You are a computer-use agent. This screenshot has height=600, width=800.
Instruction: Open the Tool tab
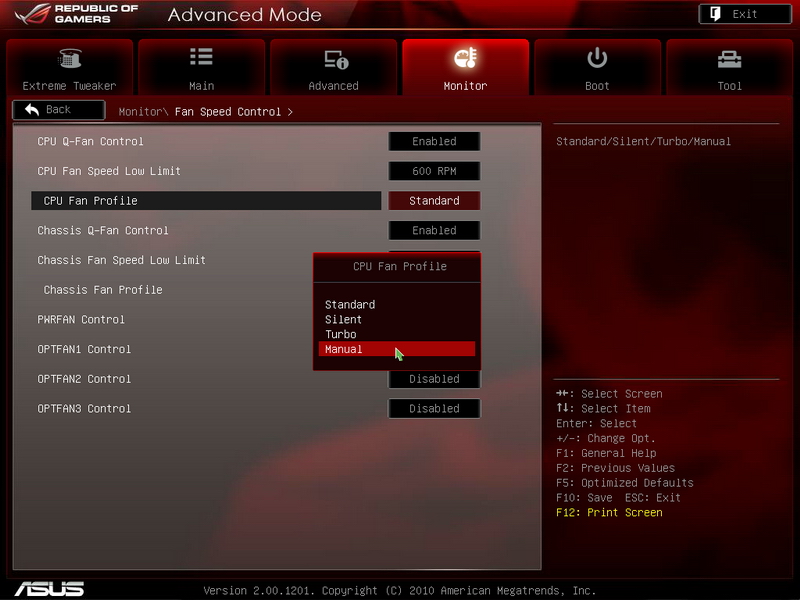(730, 67)
